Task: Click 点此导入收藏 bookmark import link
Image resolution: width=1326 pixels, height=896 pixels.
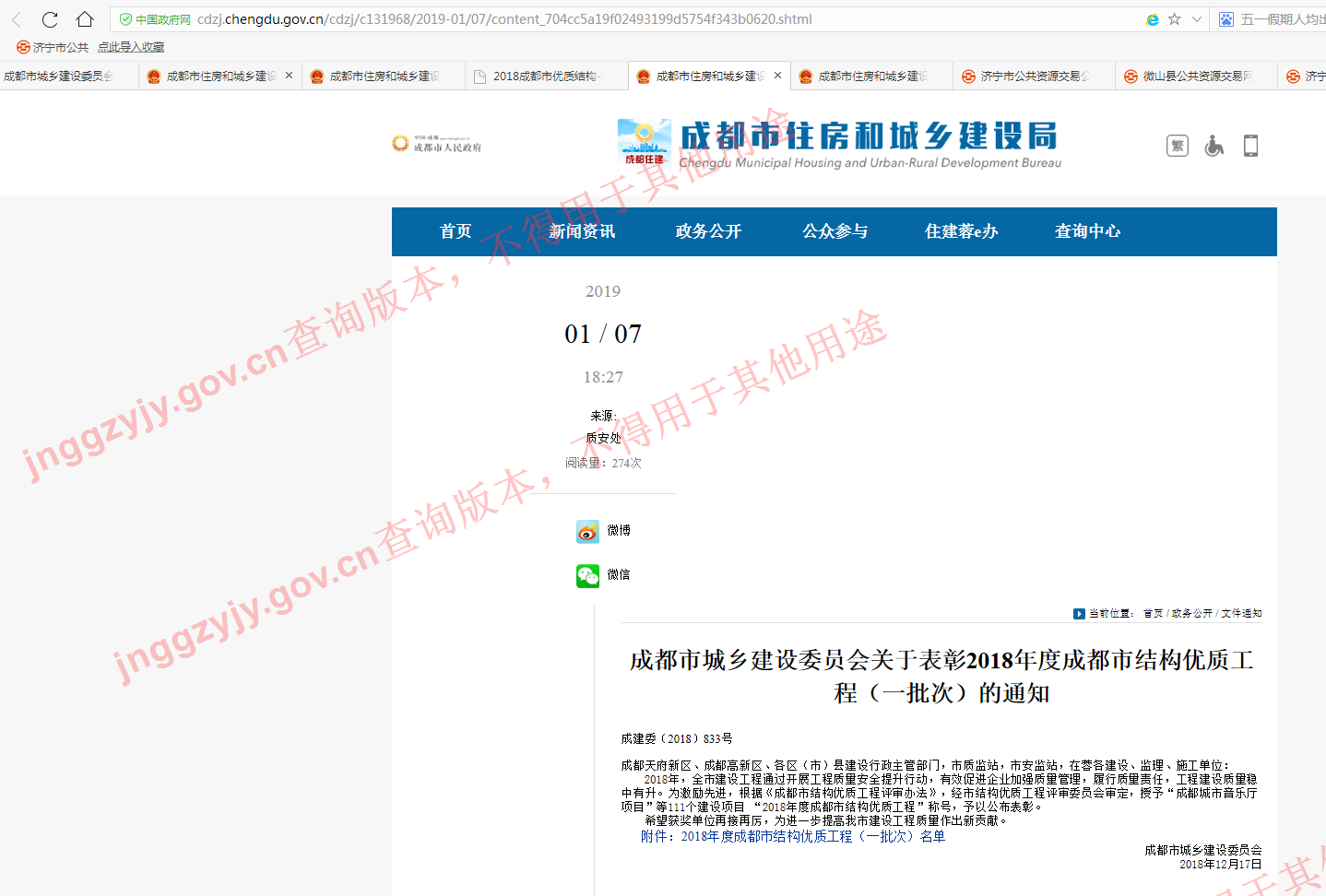Action: [131, 47]
